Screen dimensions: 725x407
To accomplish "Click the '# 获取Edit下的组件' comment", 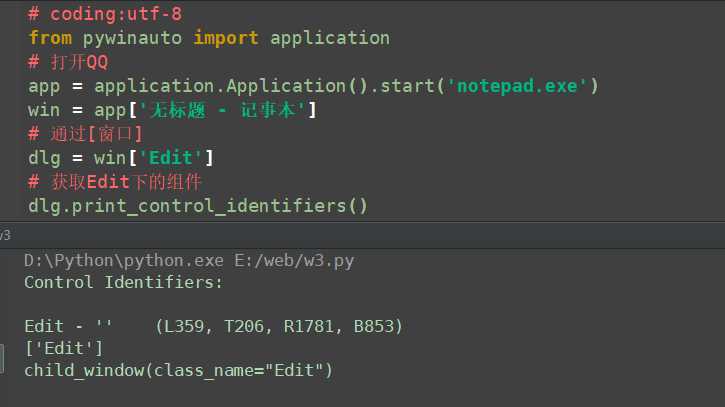I will (115, 182).
